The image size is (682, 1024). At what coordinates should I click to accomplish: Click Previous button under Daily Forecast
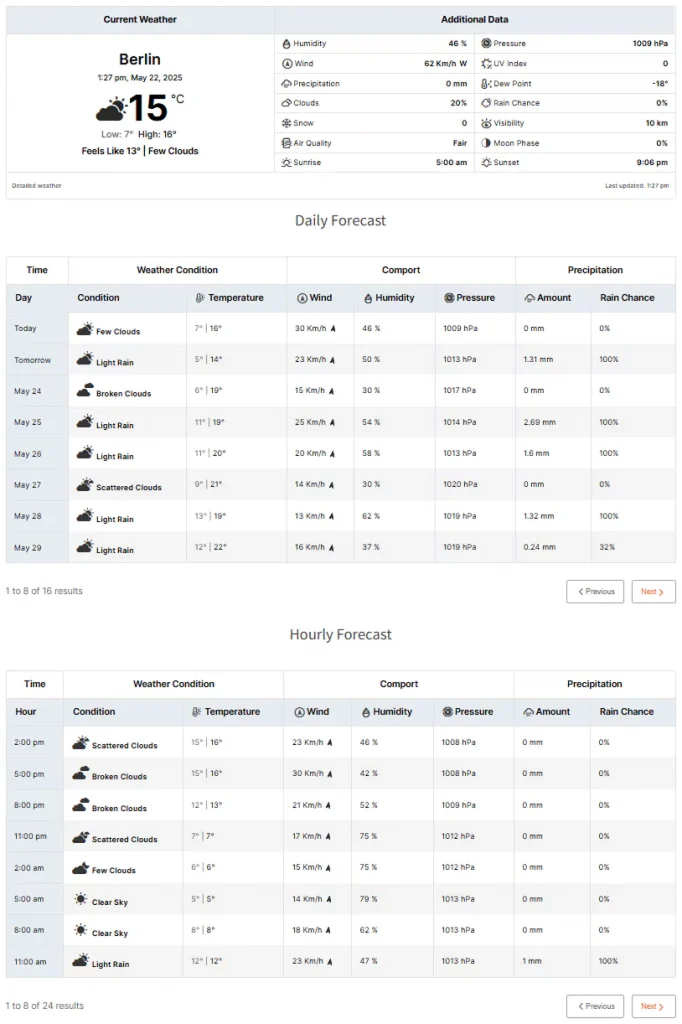point(595,592)
